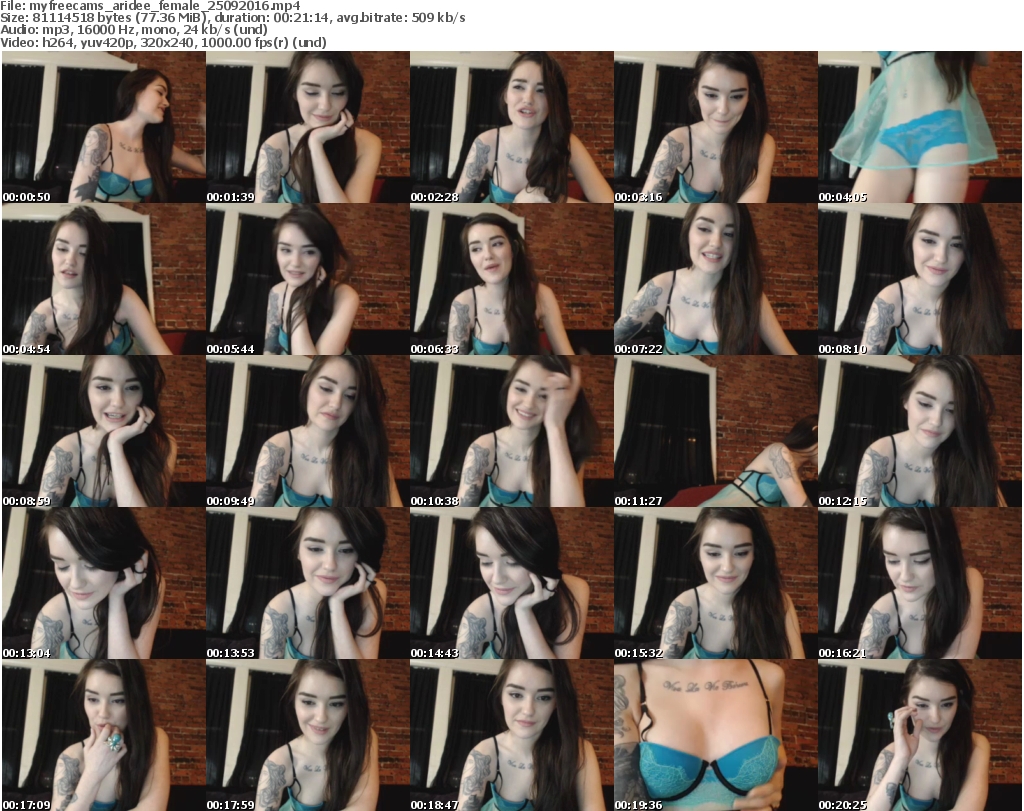The height and width of the screenshot is (811, 1024).
Task: Click the thumbnail stamped 00:04:54
Action: coord(104,279)
